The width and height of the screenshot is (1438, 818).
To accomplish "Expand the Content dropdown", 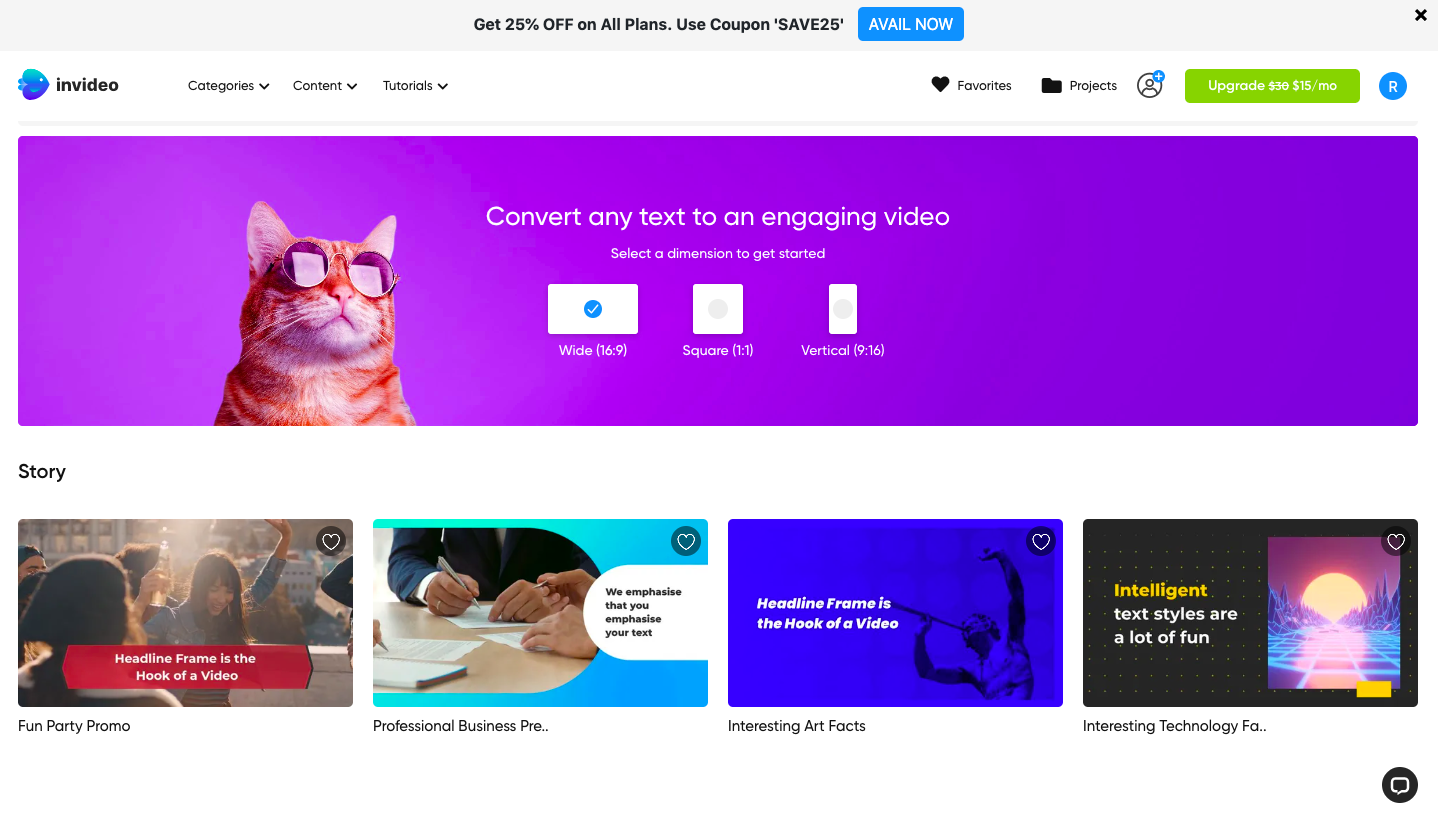I will pos(325,86).
